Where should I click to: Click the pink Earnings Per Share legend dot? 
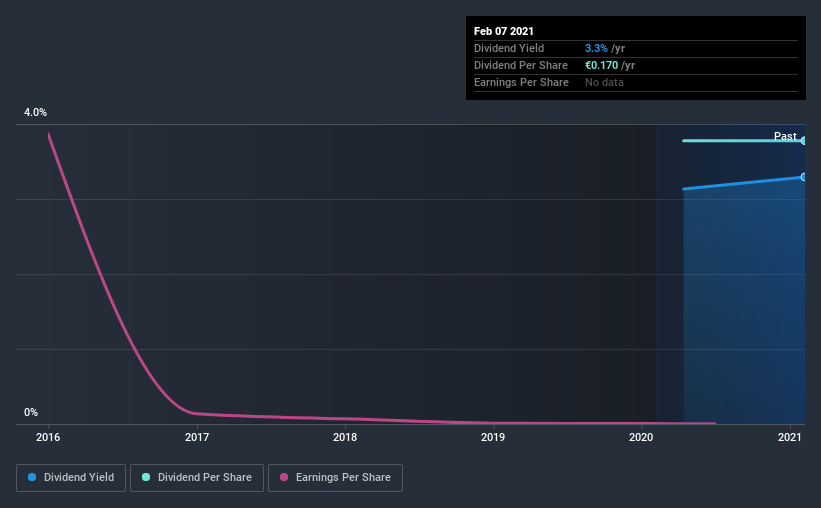click(284, 477)
